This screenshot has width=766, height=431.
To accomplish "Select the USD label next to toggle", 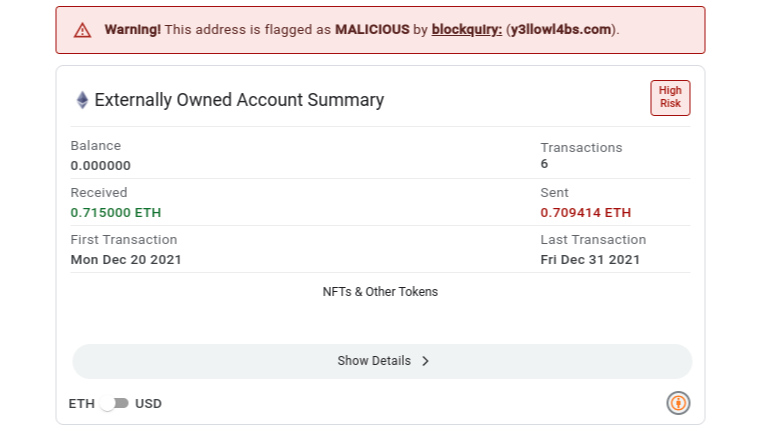I will pyautogui.click(x=149, y=404).
